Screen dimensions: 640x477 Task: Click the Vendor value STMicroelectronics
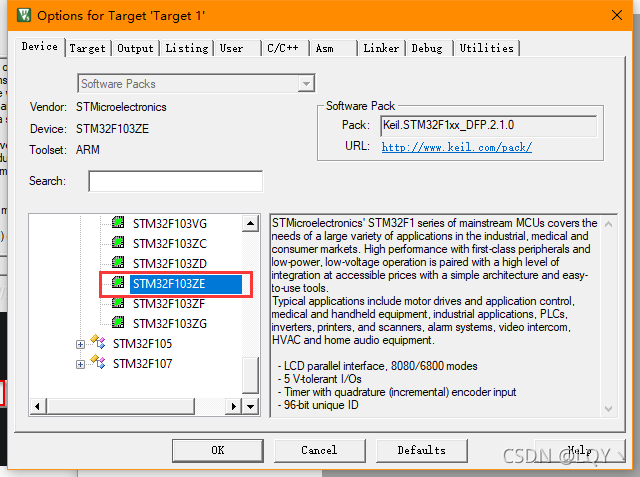click(121, 107)
